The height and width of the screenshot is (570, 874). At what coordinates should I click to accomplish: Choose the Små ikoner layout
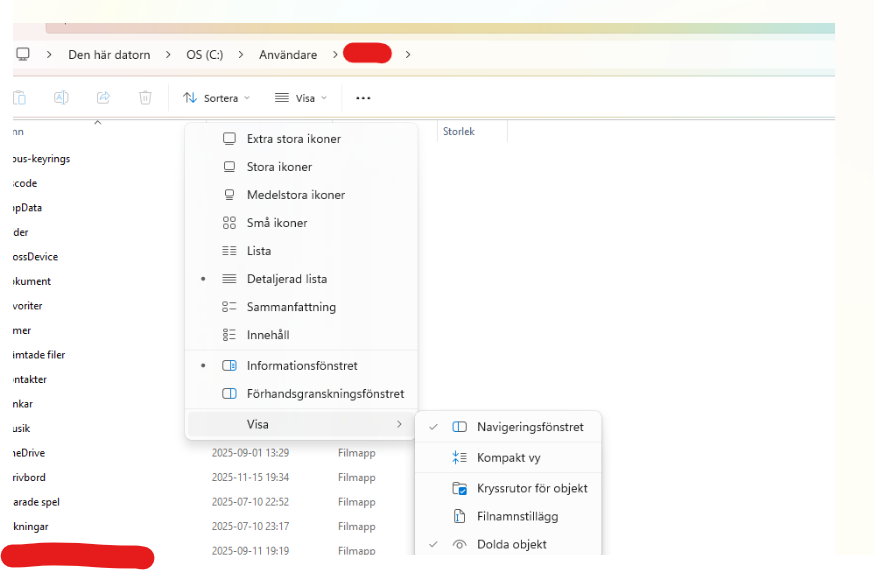[x=277, y=223]
